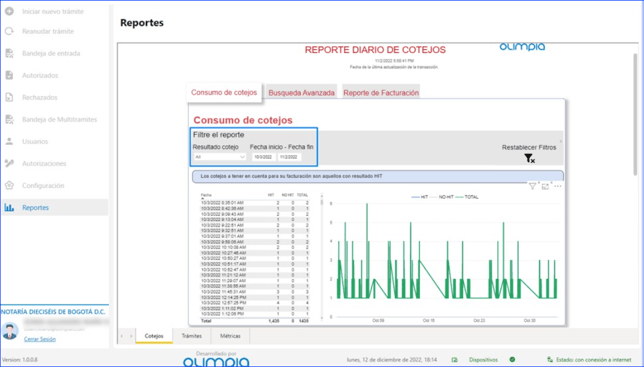
Task: Click the internet connection status icon
Action: coord(550,360)
